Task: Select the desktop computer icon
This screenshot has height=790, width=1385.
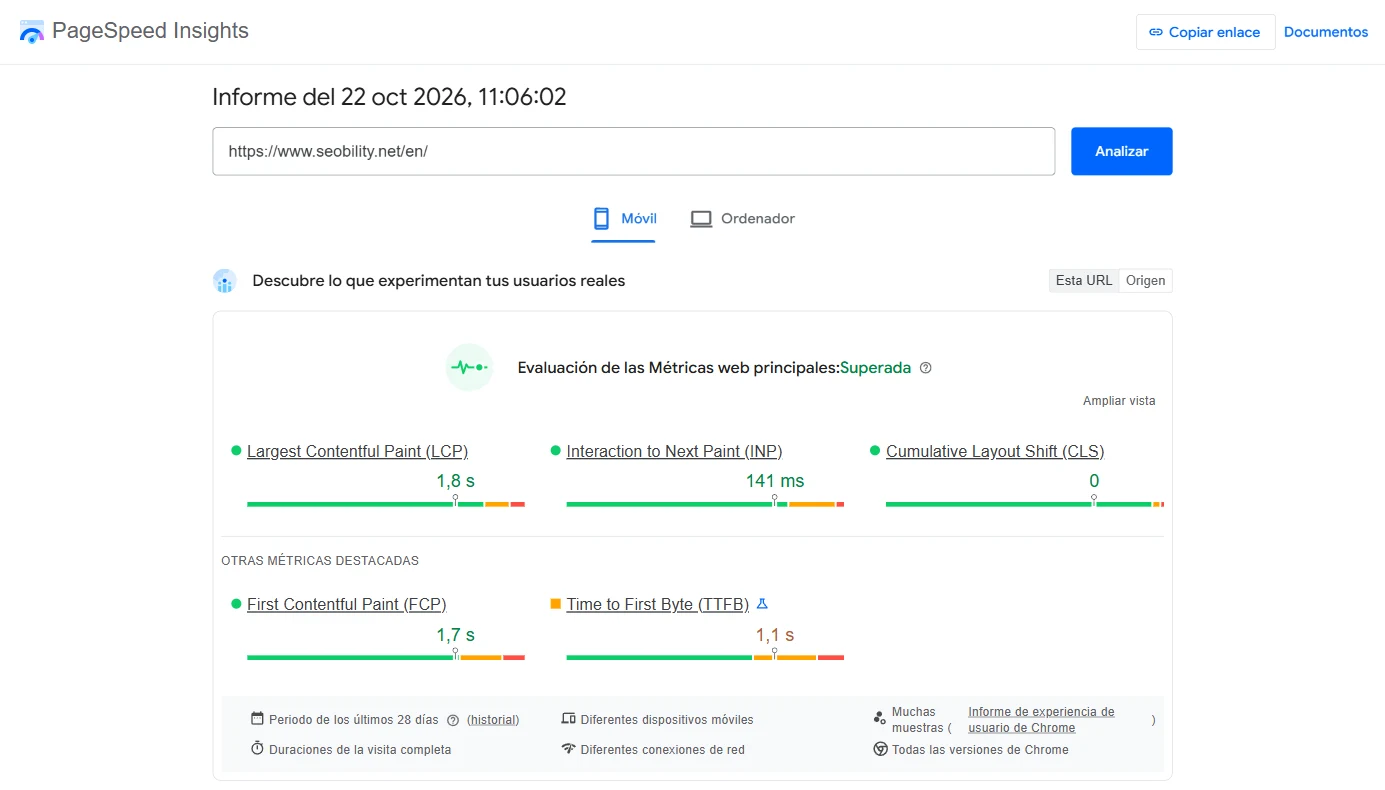Action: (x=701, y=219)
